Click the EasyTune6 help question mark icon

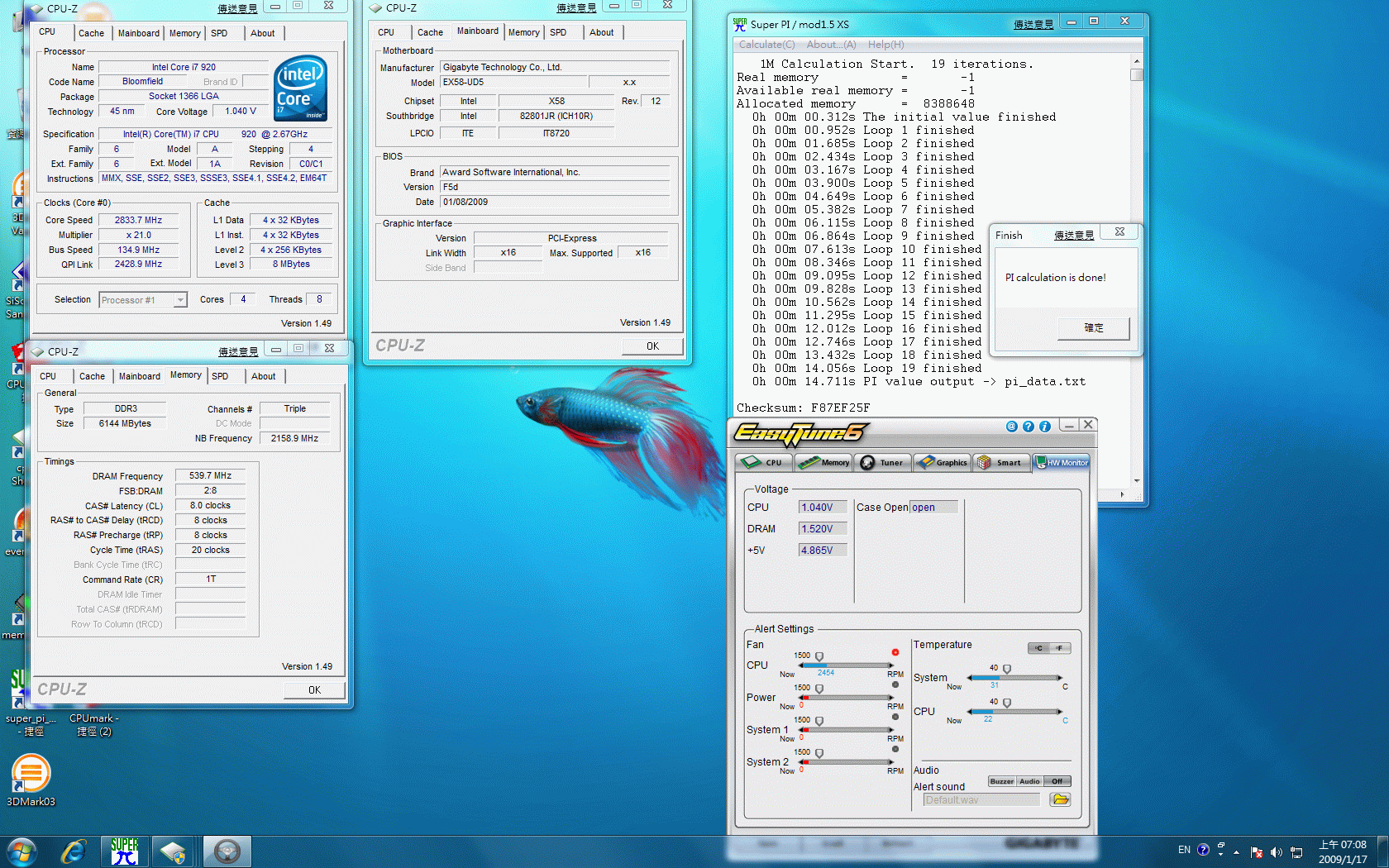1028,427
